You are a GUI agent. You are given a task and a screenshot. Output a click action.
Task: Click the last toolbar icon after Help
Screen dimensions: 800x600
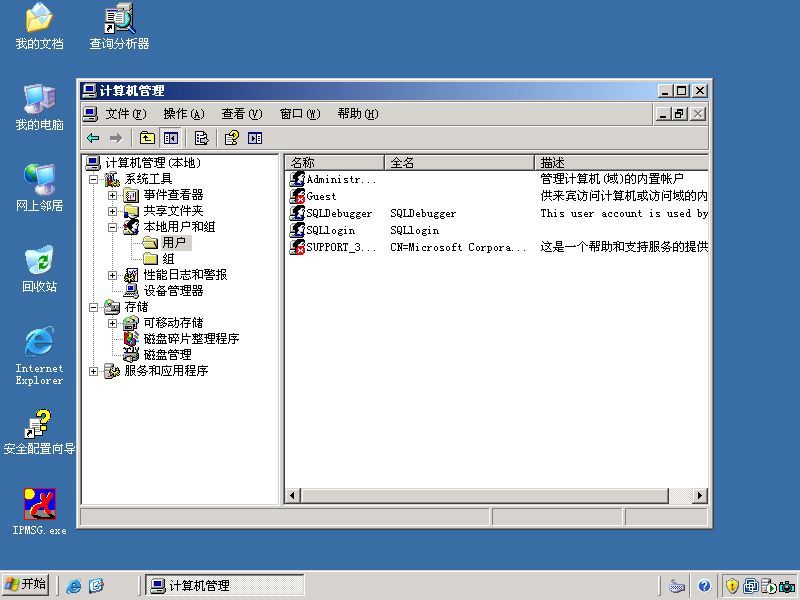tap(255, 138)
